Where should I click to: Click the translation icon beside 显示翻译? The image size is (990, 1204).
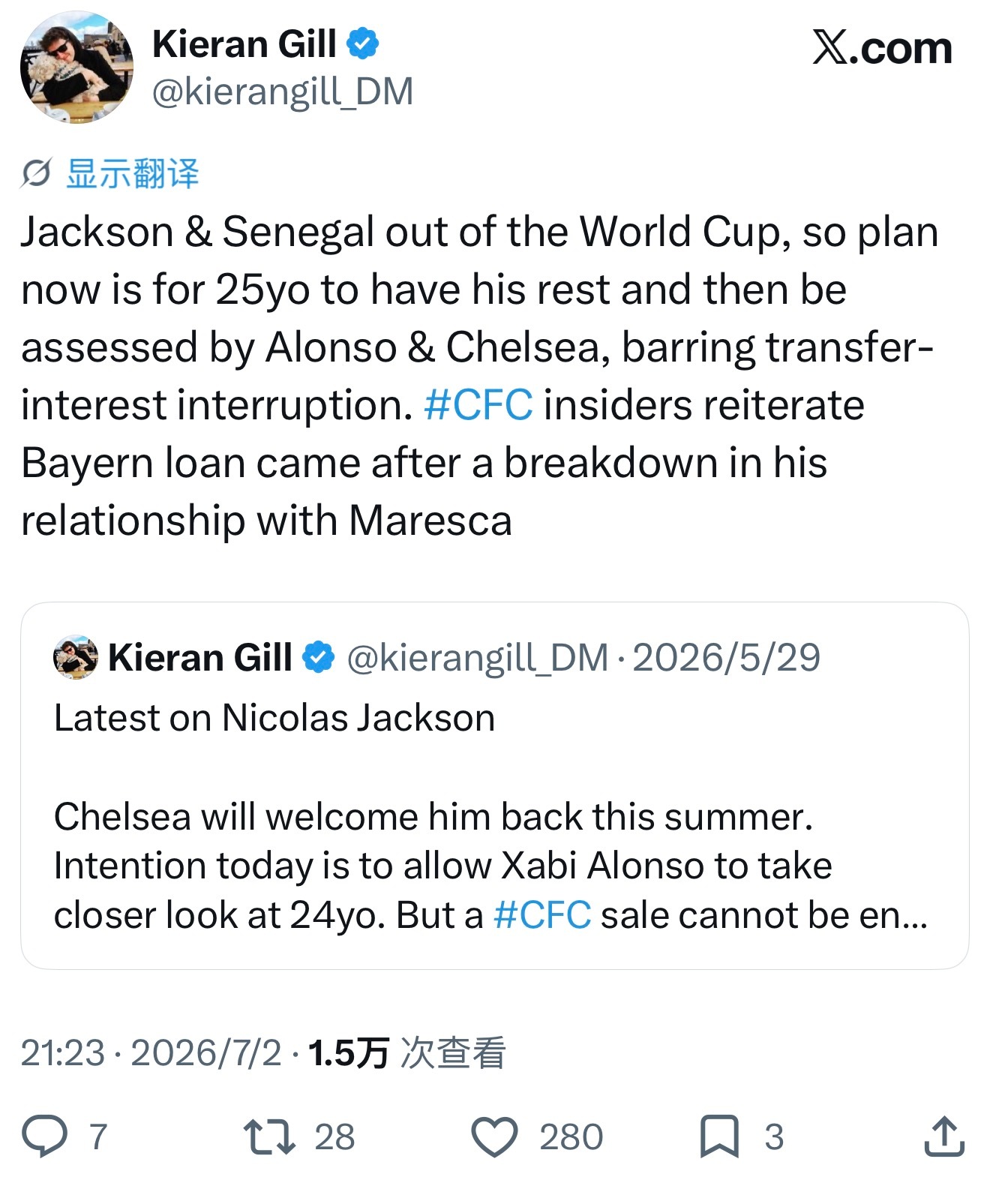[x=35, y=173]
